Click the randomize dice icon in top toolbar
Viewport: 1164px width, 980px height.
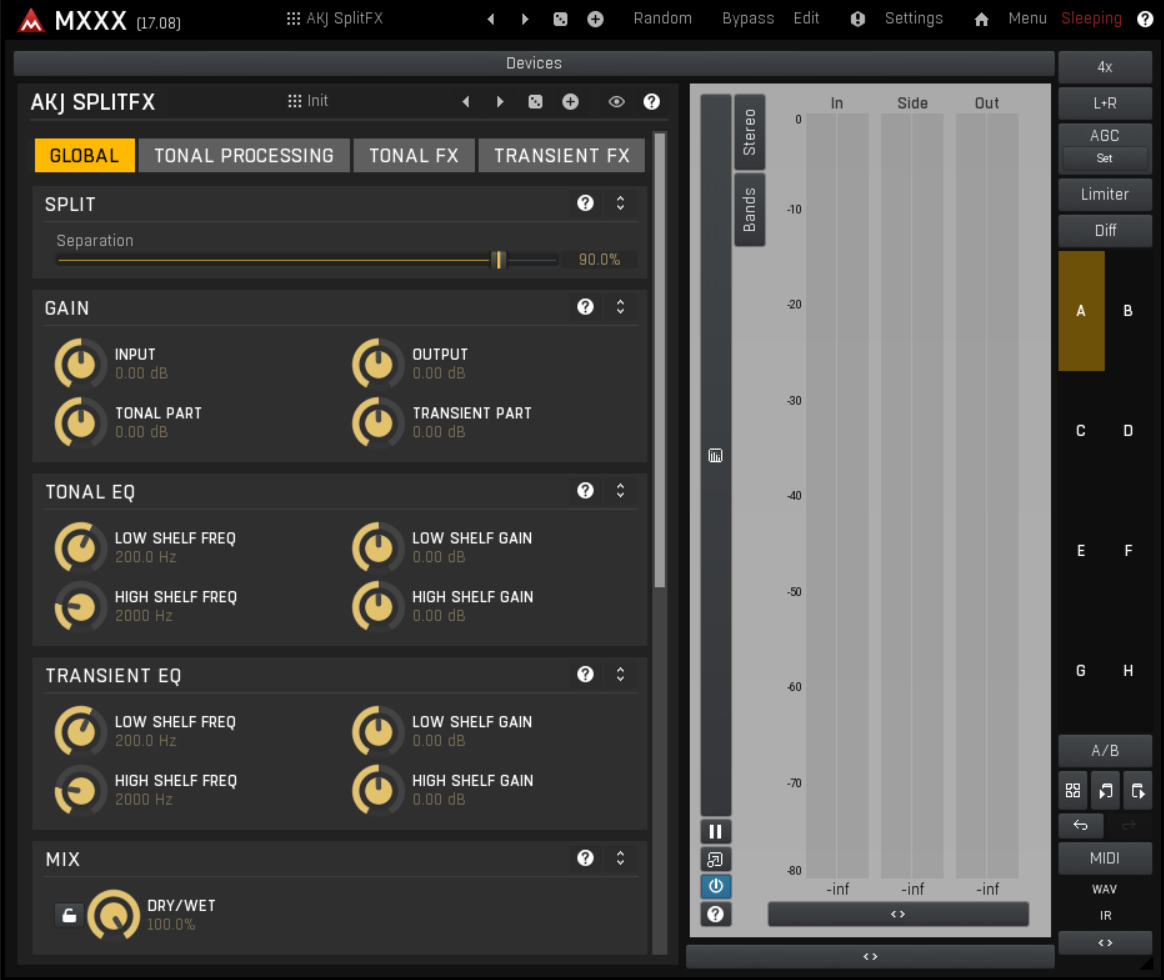click(560, 19)
